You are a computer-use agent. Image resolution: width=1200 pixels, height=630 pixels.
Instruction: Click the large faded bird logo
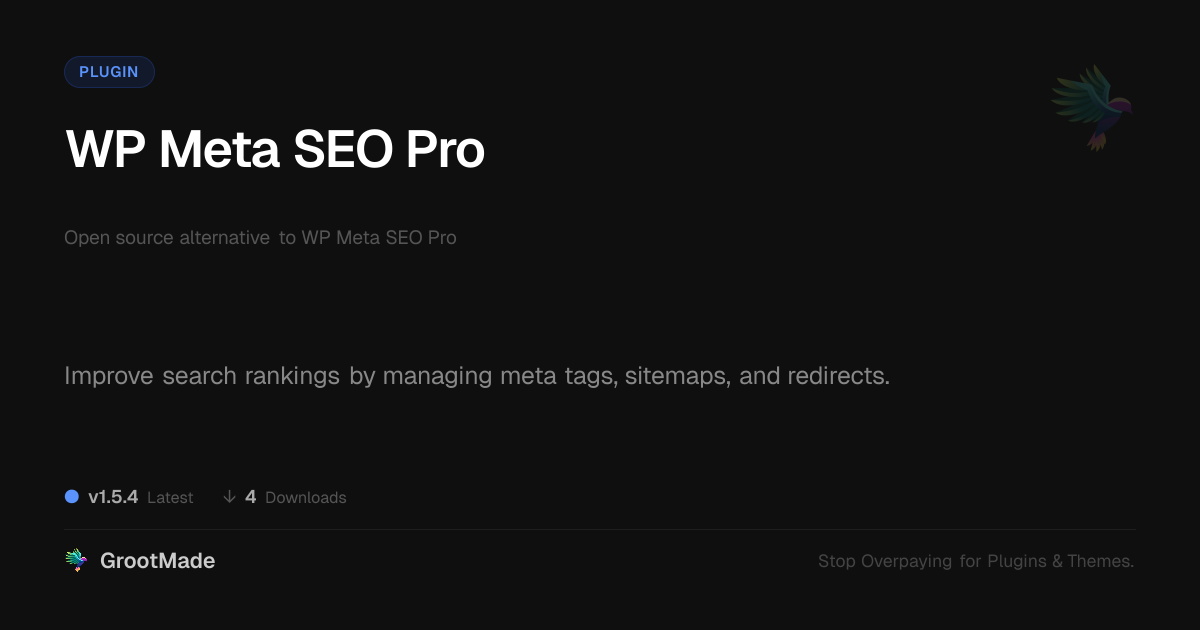[1092, 107]
